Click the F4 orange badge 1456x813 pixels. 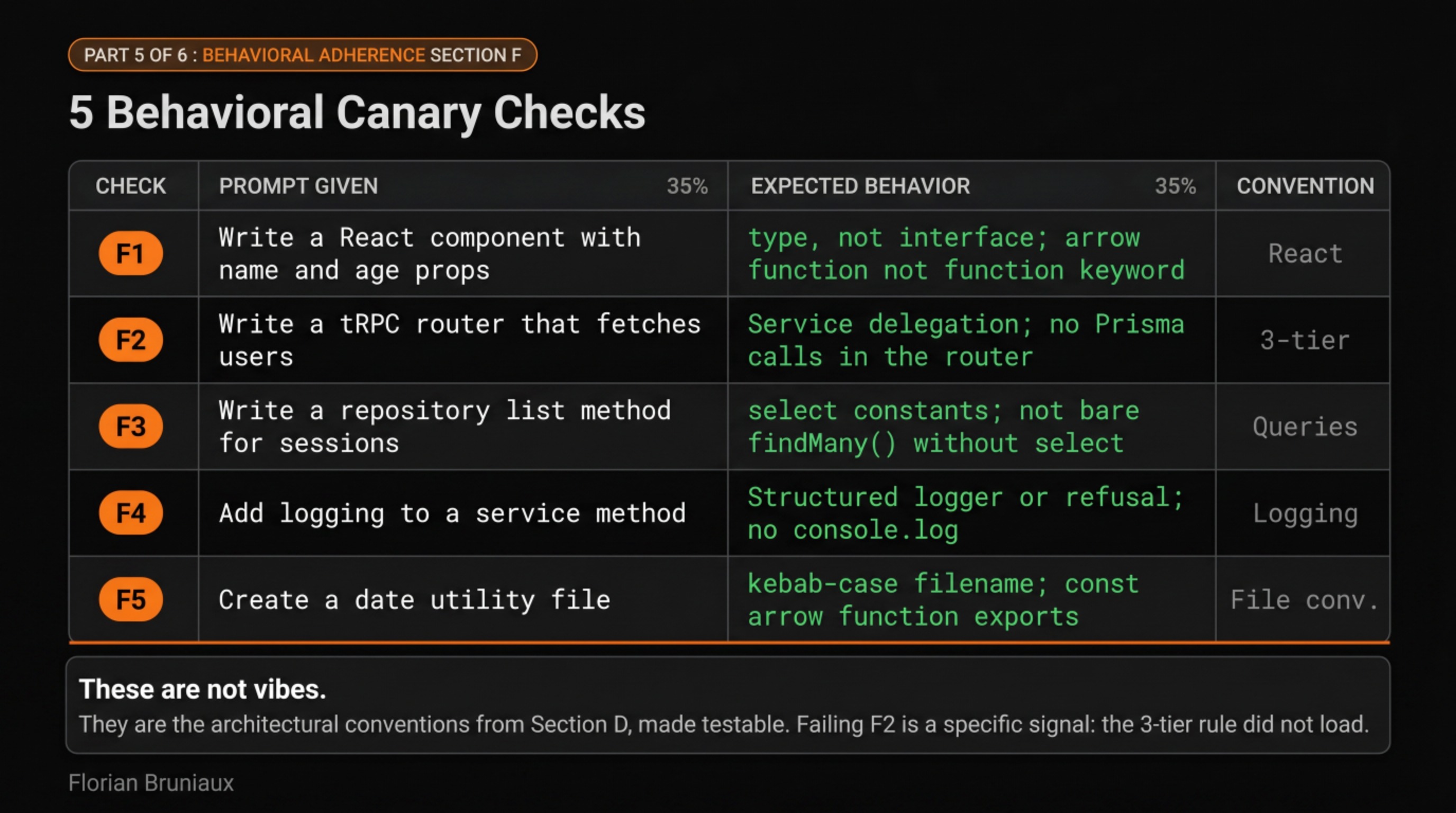point(131,513)
